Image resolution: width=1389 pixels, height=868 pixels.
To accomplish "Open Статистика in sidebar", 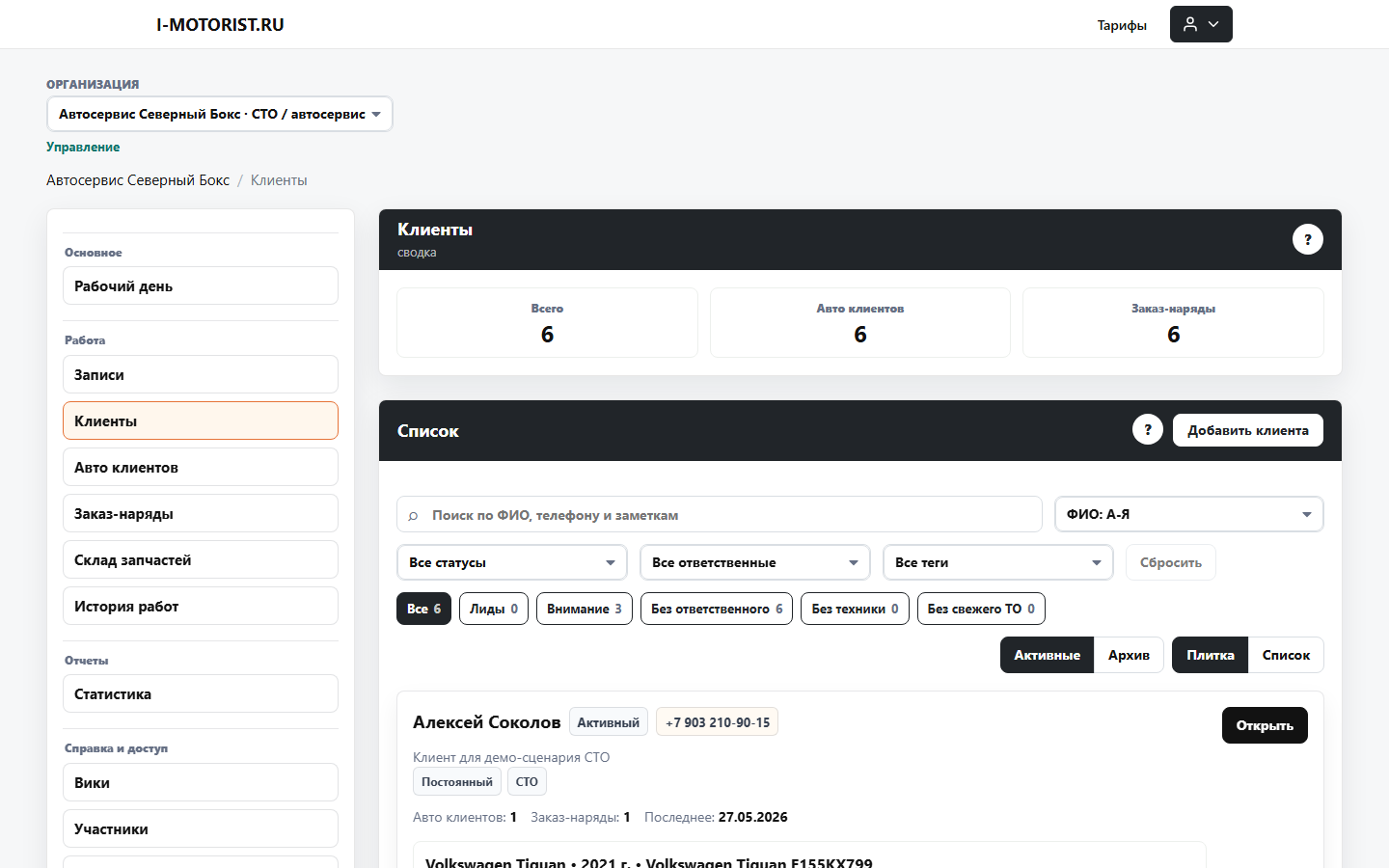I will coord(201,693).
